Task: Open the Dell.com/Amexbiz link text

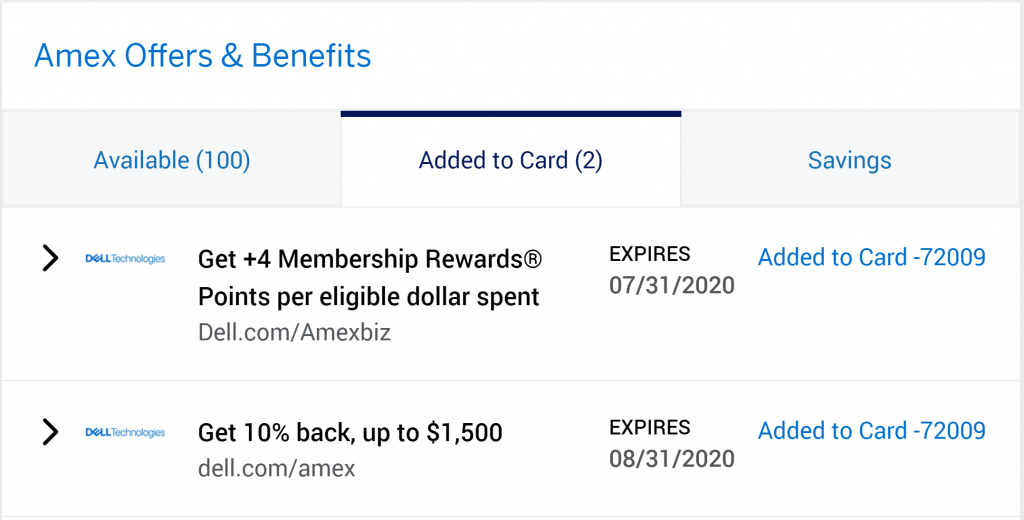Action: [295, 332]
